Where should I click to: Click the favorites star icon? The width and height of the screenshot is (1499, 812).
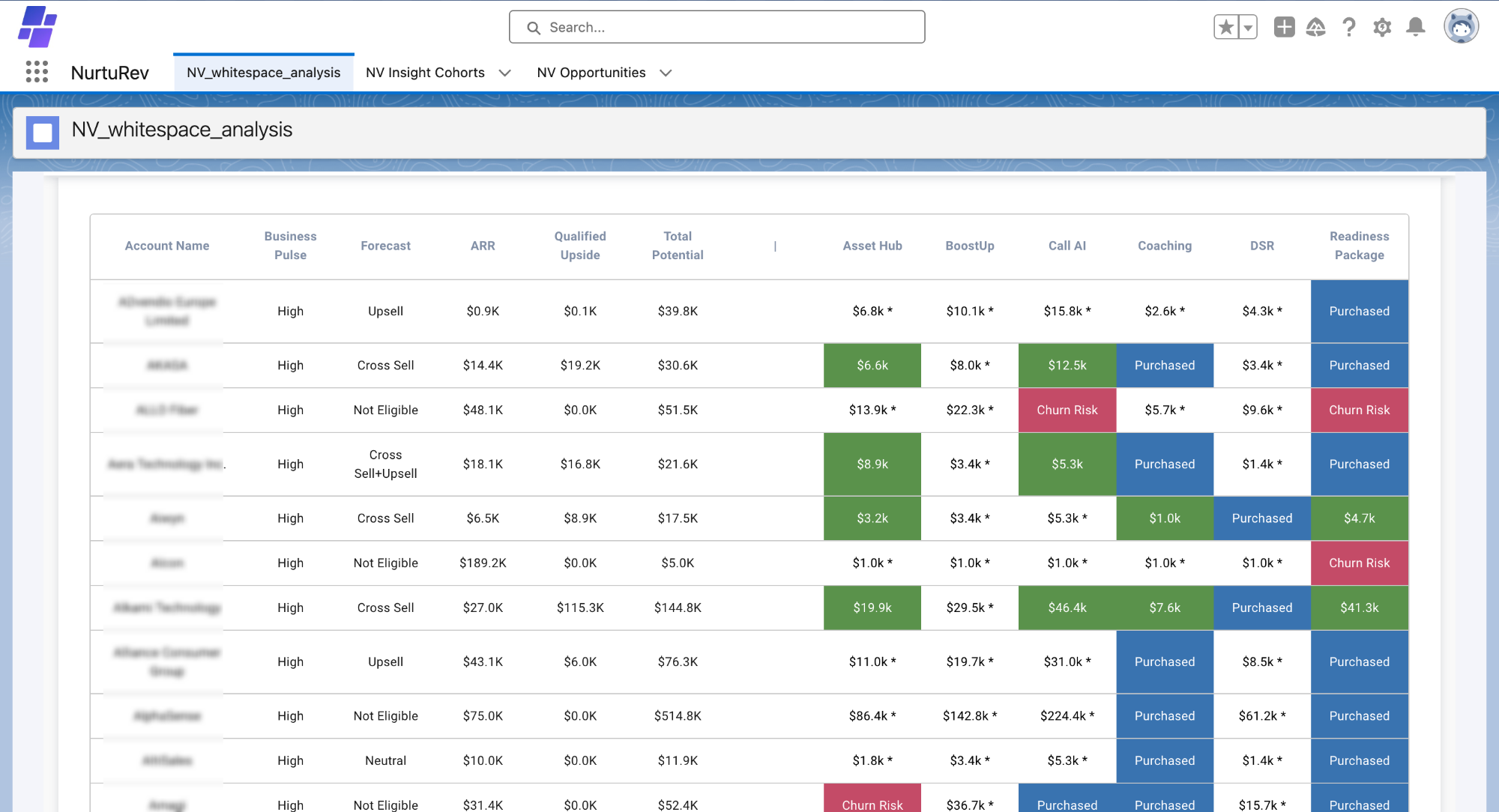[x=1226, y=28]
